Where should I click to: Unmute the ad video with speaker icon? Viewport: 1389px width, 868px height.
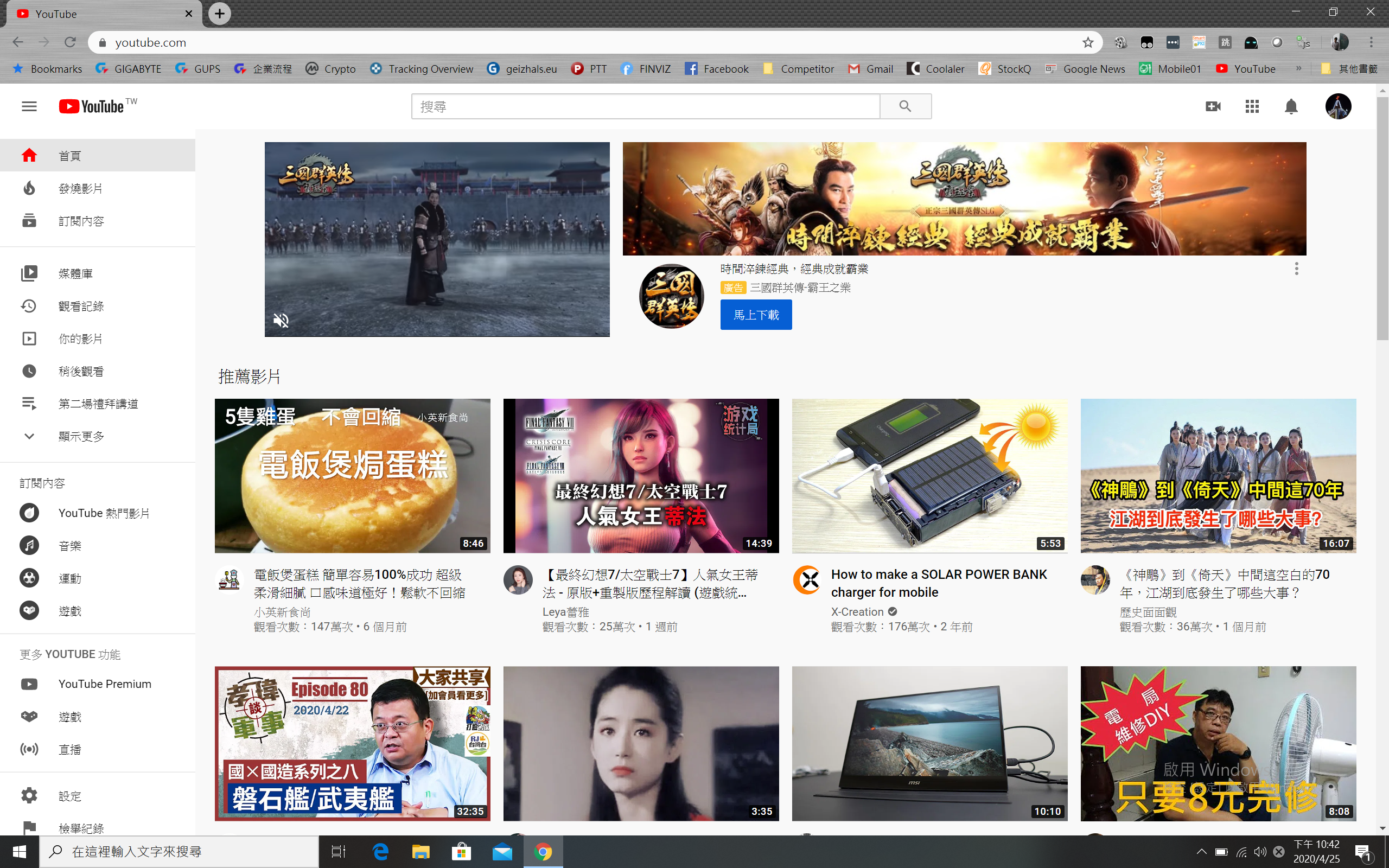tap(281, 320)
